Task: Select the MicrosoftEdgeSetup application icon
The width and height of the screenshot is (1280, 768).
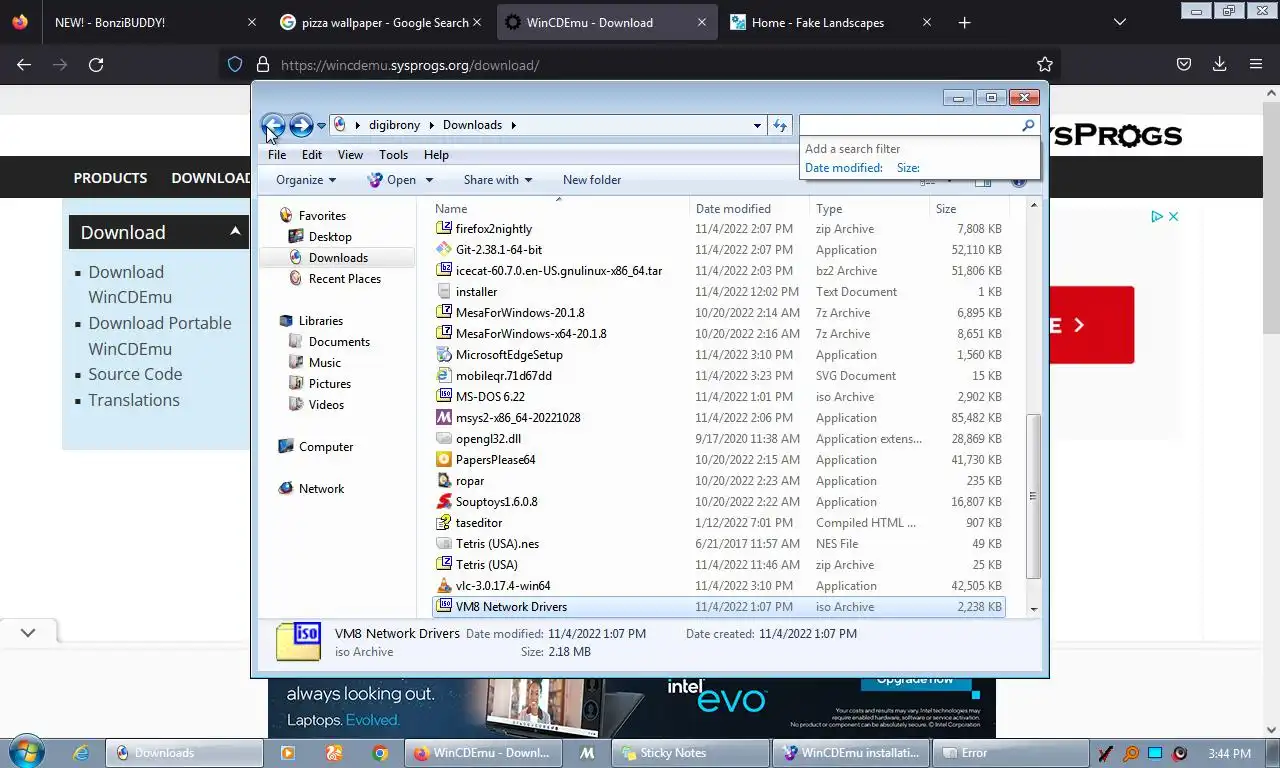Action: click(445, 355)
